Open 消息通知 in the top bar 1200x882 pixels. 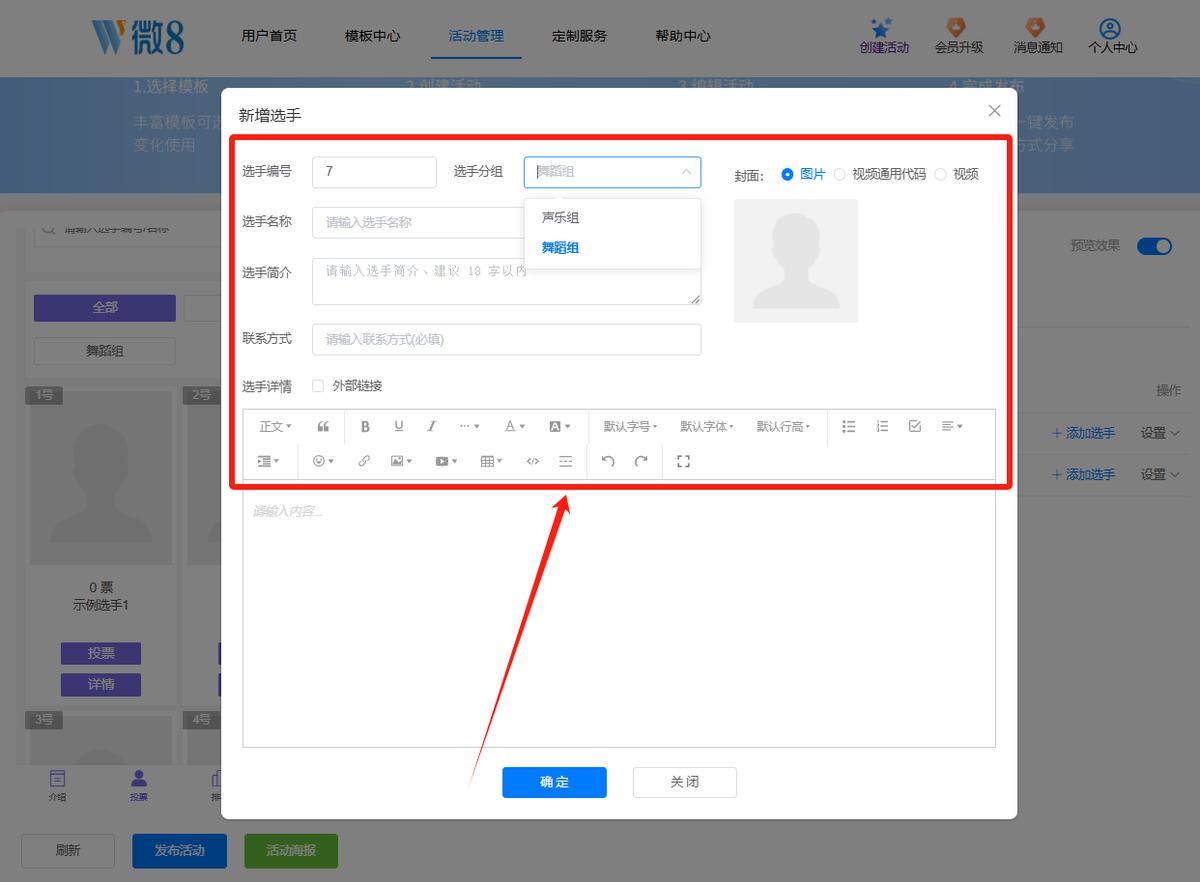(x=1037, y=36)
